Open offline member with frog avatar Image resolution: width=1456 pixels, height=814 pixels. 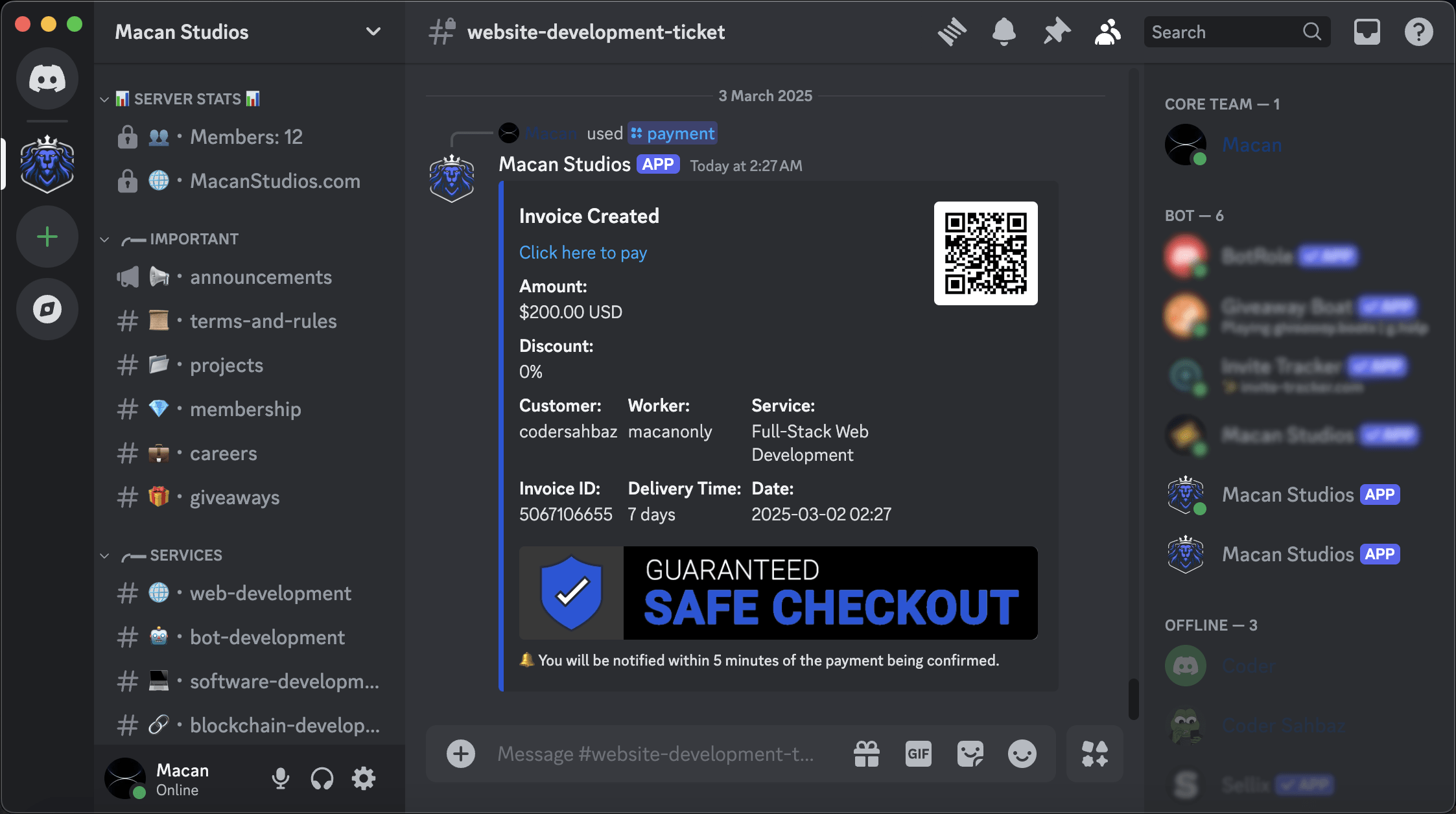(x=1295, y=726)
